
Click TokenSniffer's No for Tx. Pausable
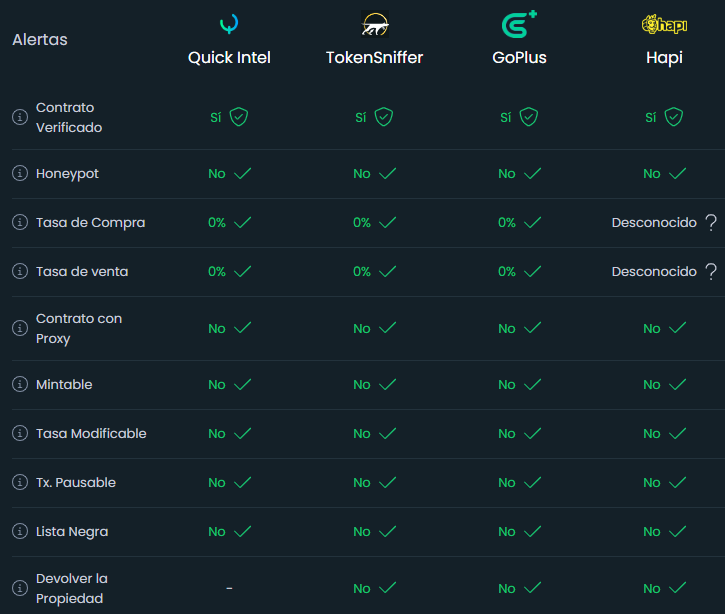coord(362,483)
